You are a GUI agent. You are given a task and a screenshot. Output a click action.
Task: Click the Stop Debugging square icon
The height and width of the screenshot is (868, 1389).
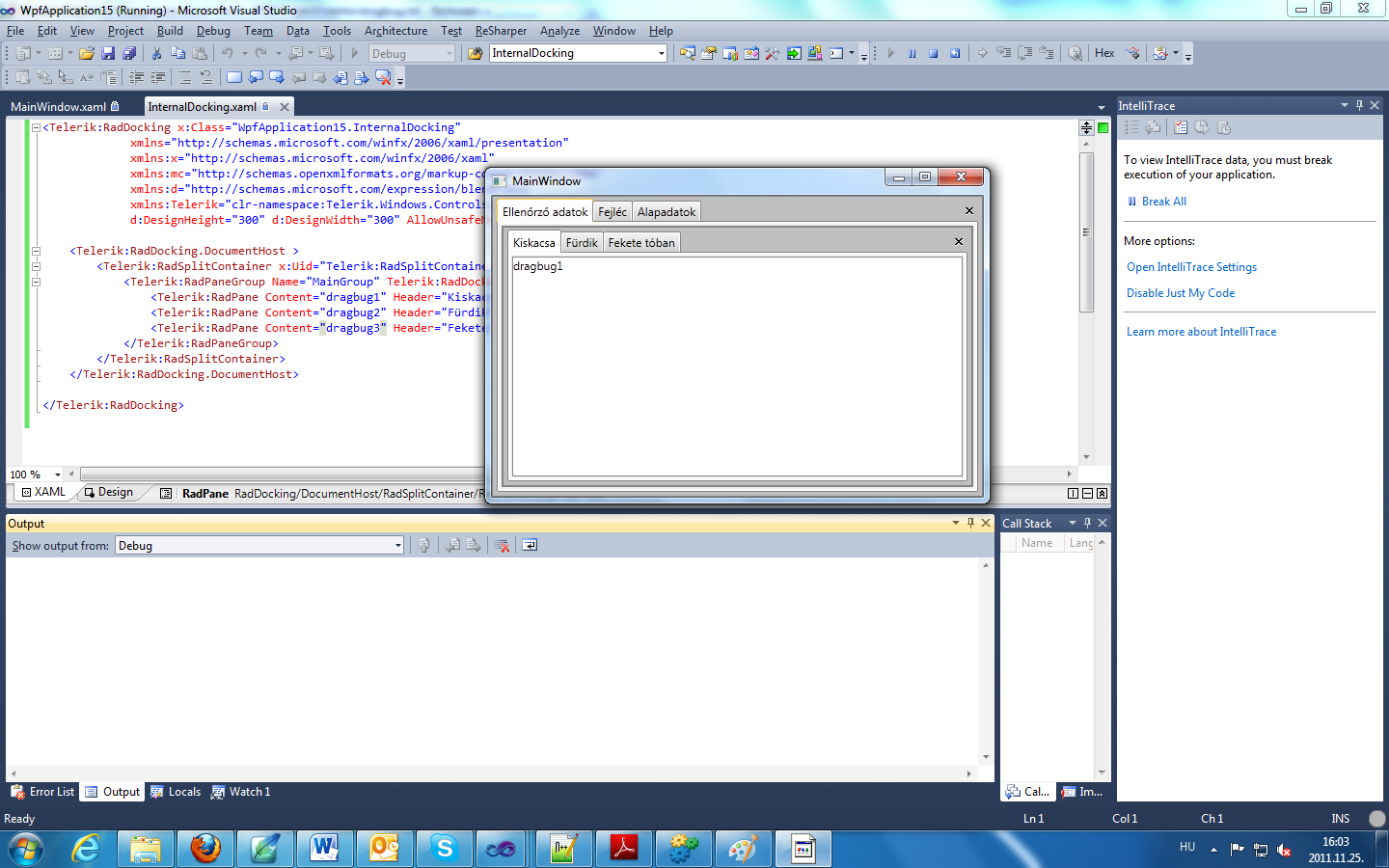(x=933, y=54)
